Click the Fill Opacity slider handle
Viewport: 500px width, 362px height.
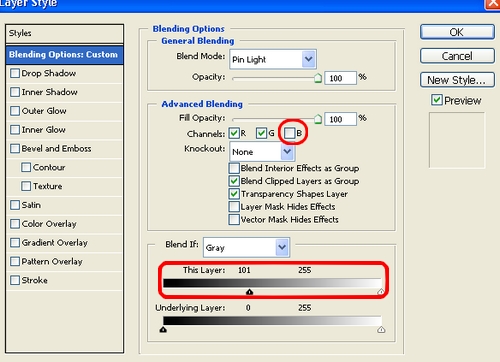tap(318, 119)
